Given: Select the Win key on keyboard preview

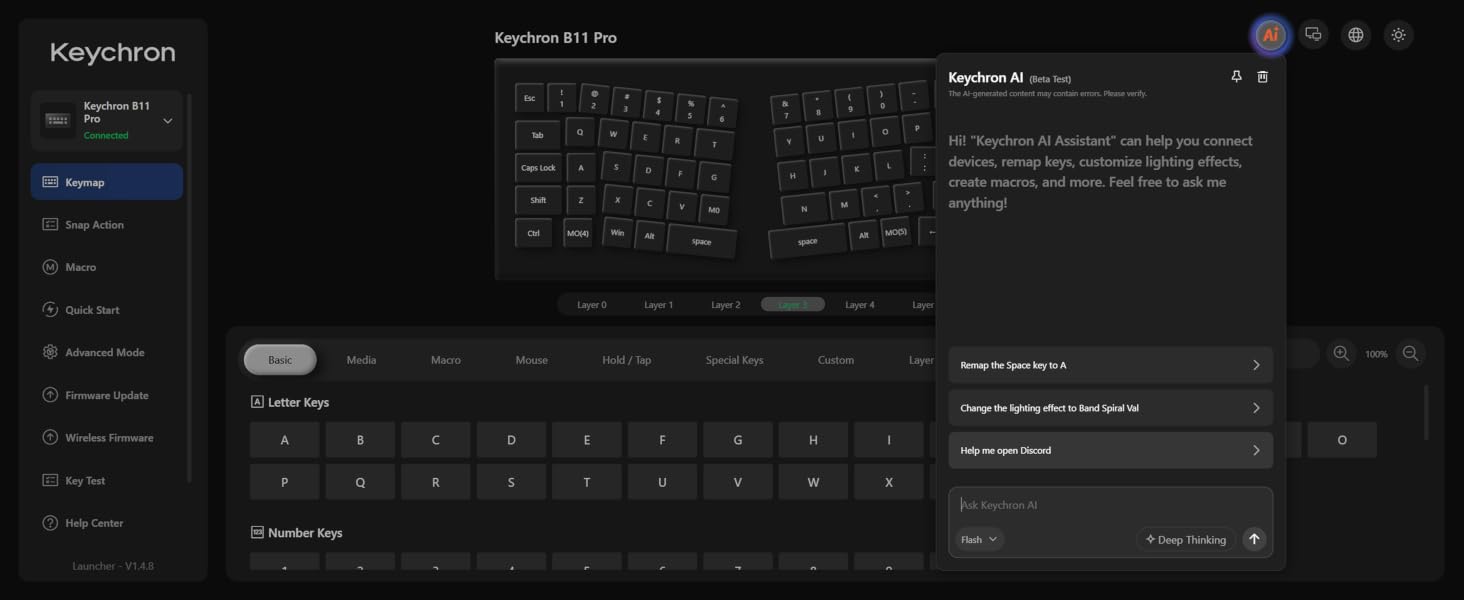Looking at the screenshot, I should point(617,233).
